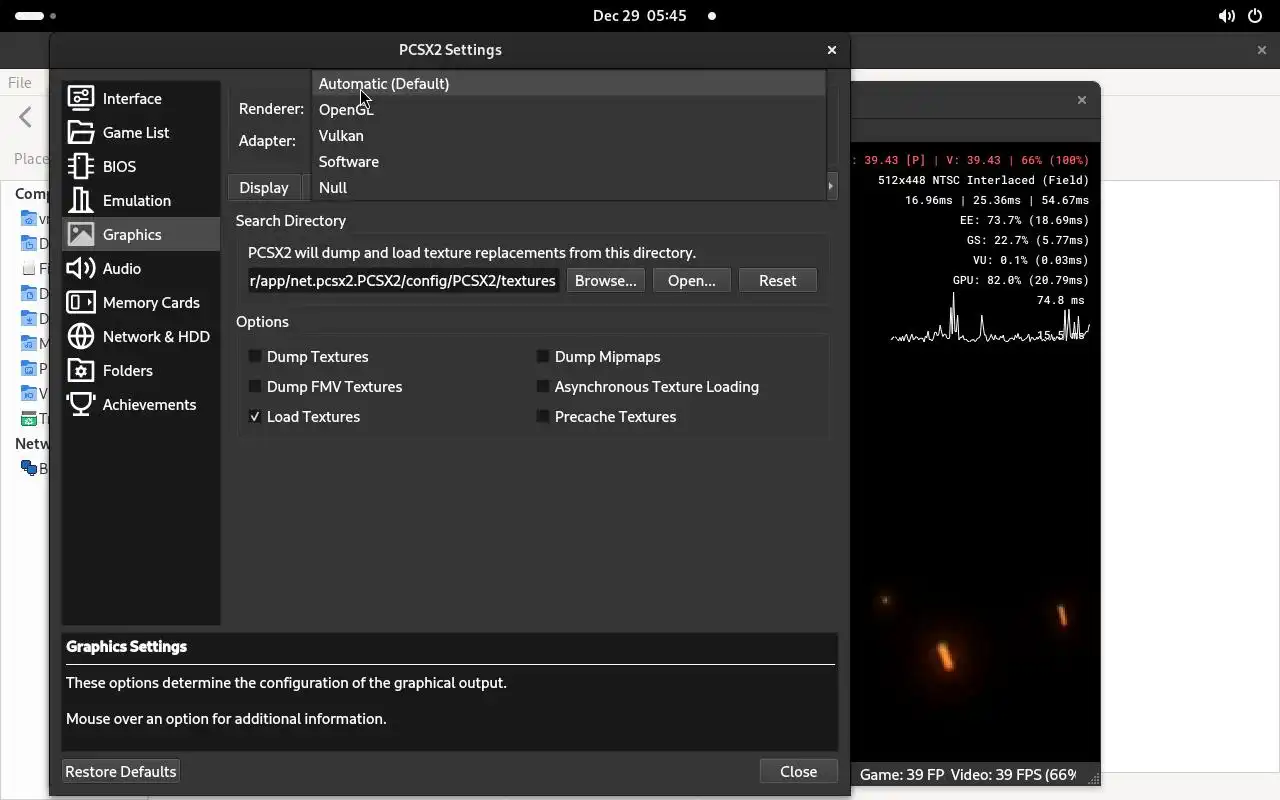
Task: Open the Network & HDD globe category
Action: coord(141,336)
